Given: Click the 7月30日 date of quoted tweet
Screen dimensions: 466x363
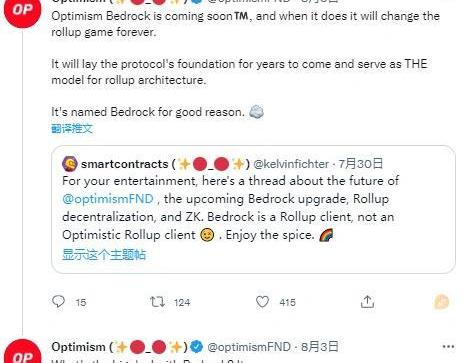Looking at the screenshot, I should [x=361, y=164].
